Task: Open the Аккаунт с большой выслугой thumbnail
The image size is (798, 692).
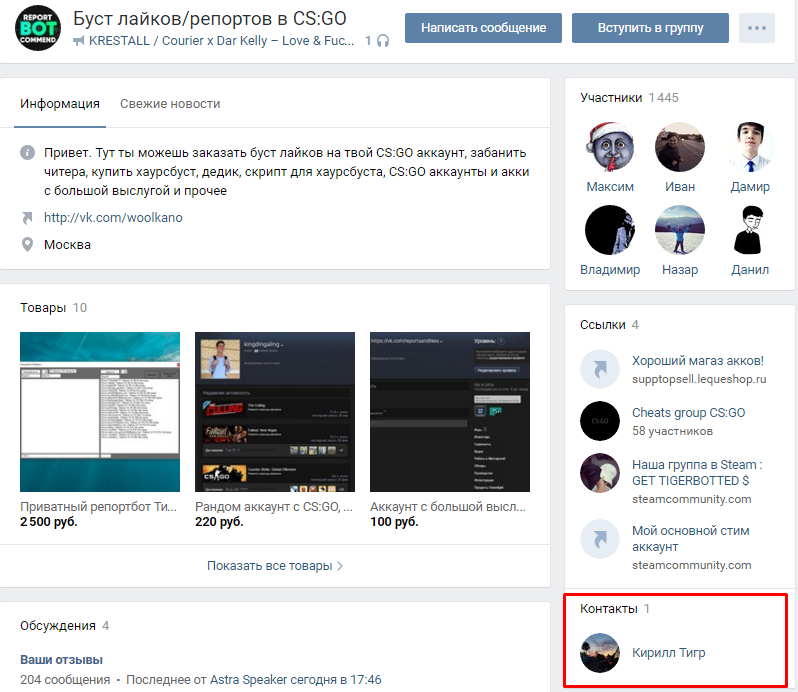Action: 450,412
